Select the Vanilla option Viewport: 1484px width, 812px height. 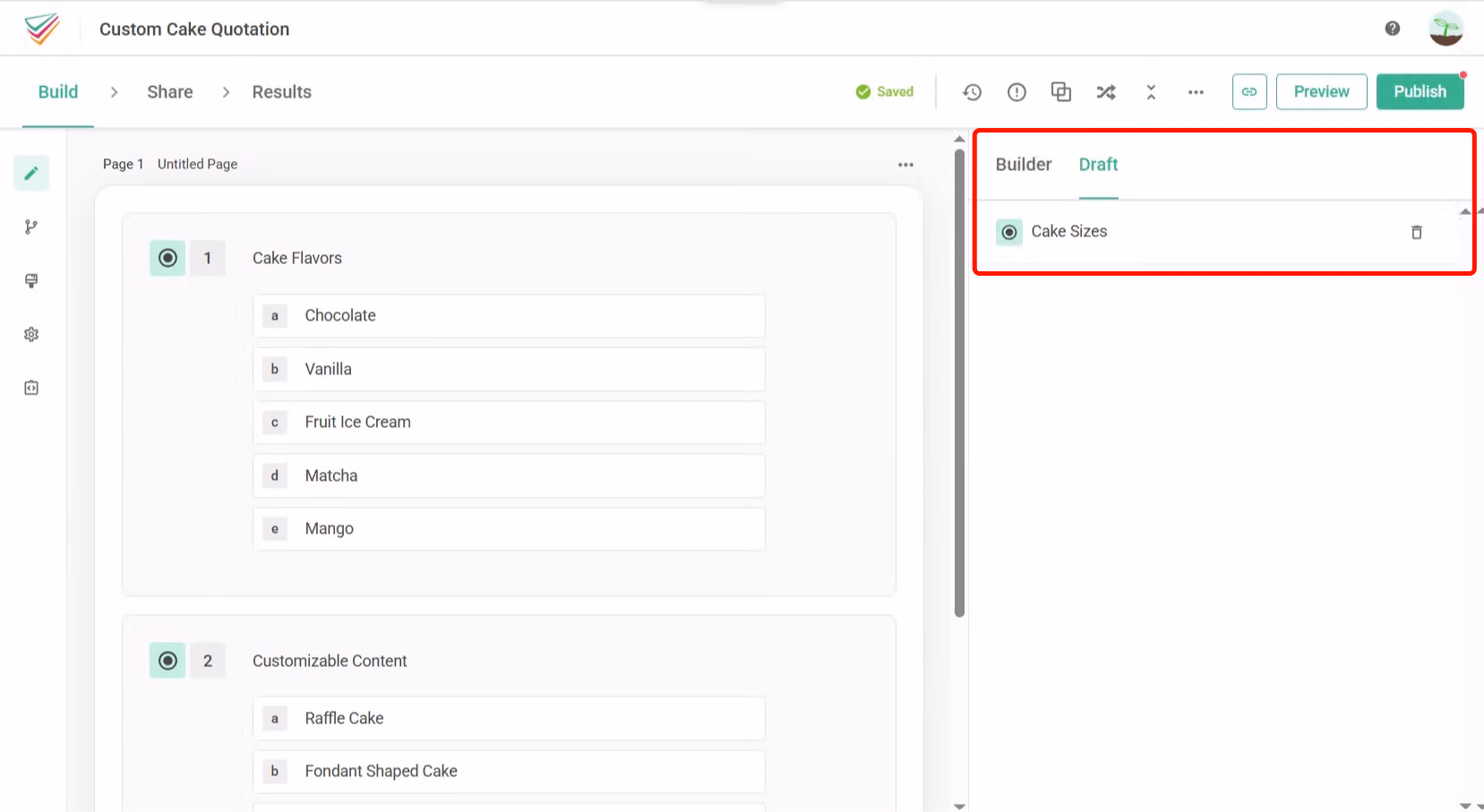click(x=509, y=369)
